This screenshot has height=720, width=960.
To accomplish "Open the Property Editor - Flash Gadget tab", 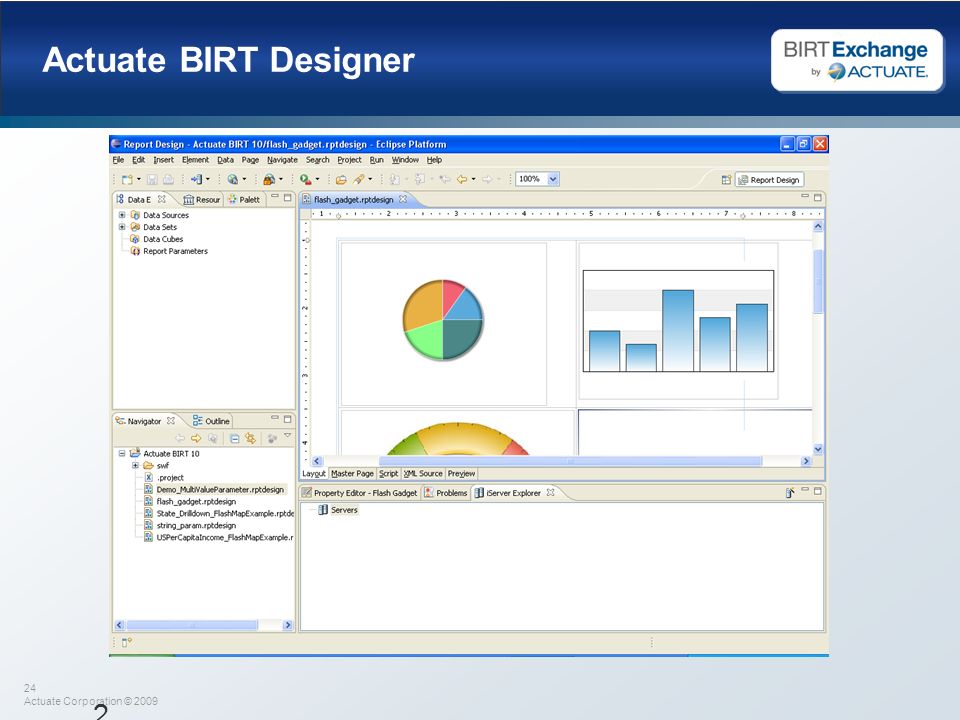I will tap(360, 493).
